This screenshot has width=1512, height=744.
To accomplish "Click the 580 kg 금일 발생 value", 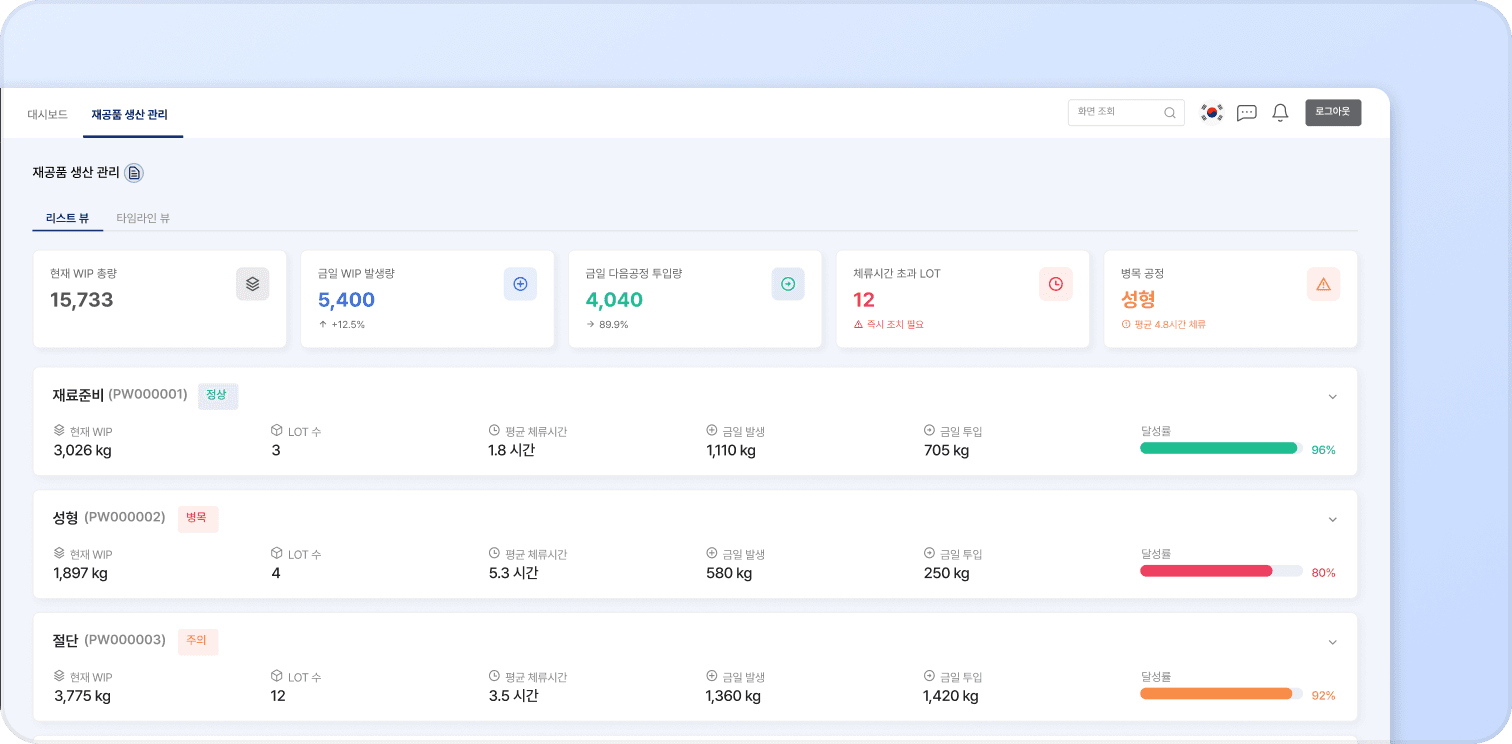I will [729, 574].
